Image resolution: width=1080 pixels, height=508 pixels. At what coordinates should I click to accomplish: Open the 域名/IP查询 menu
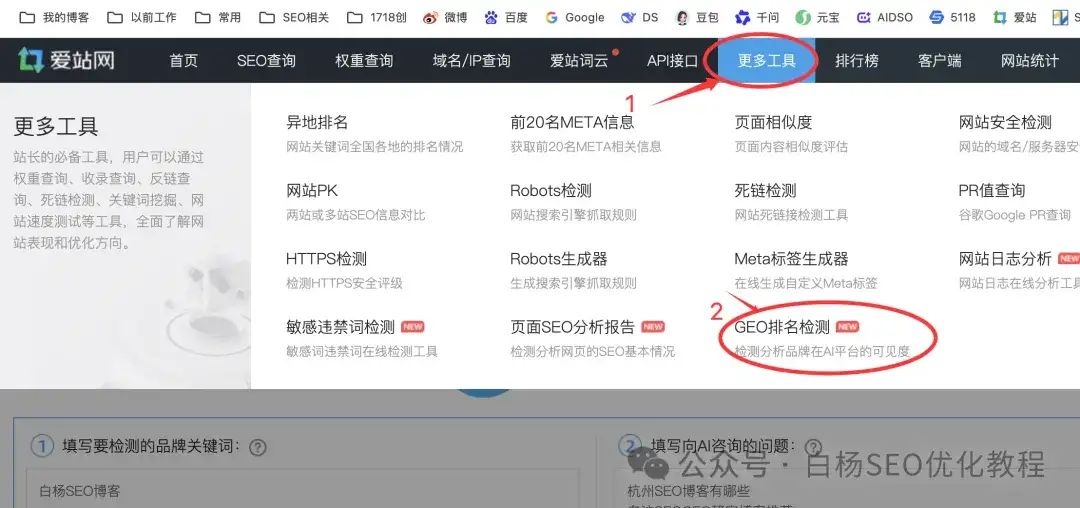pyautogui.click(x=472, y=61)
